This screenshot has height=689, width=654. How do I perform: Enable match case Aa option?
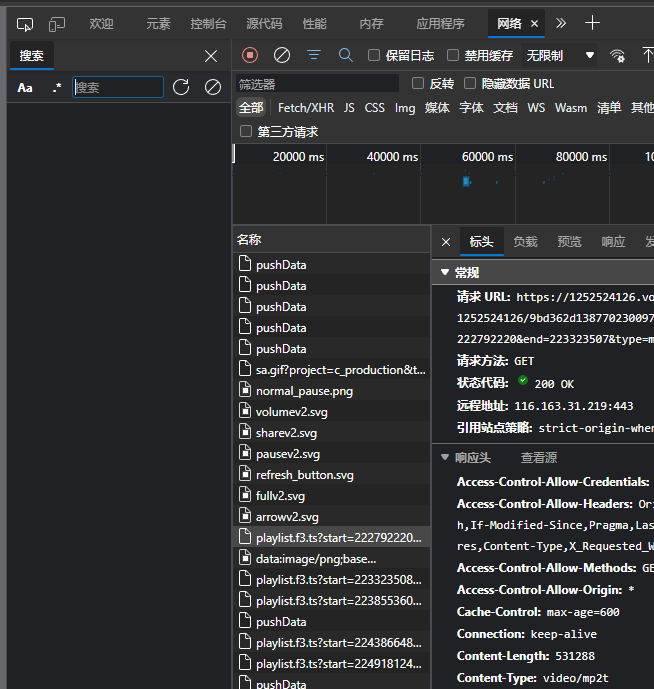[25, 87]
